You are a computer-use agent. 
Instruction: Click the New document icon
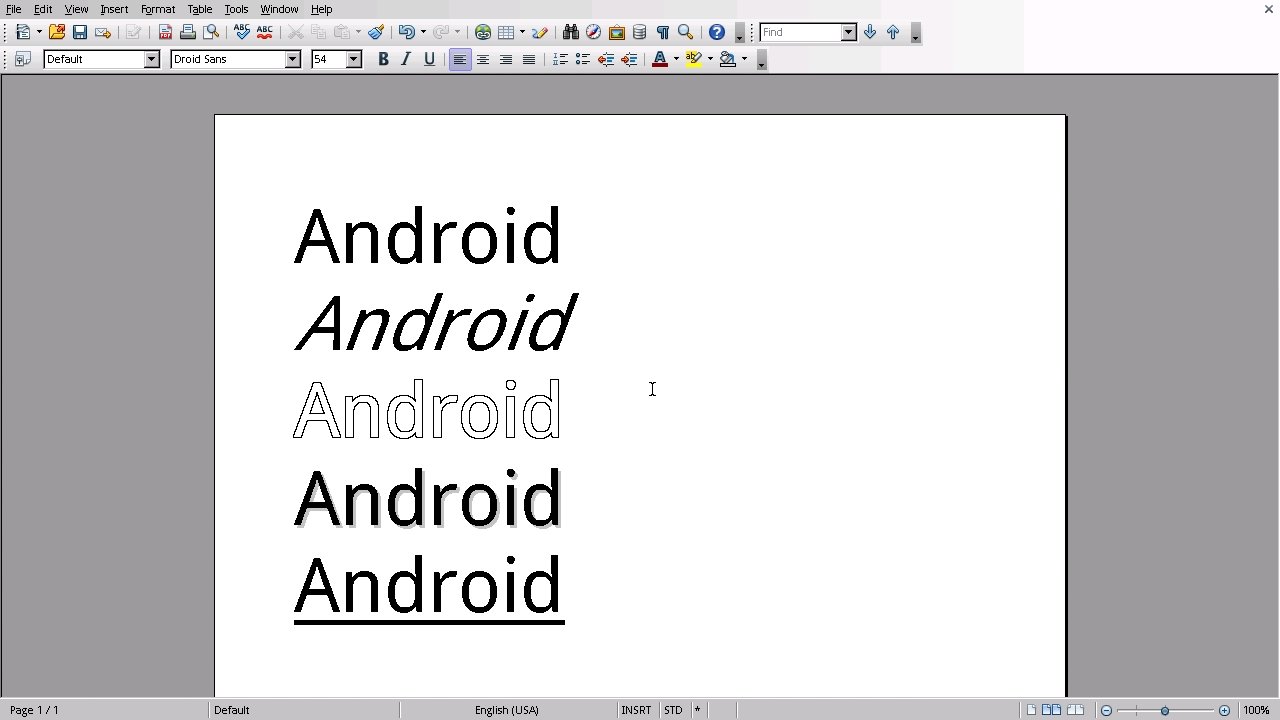(x=23, y=32)
